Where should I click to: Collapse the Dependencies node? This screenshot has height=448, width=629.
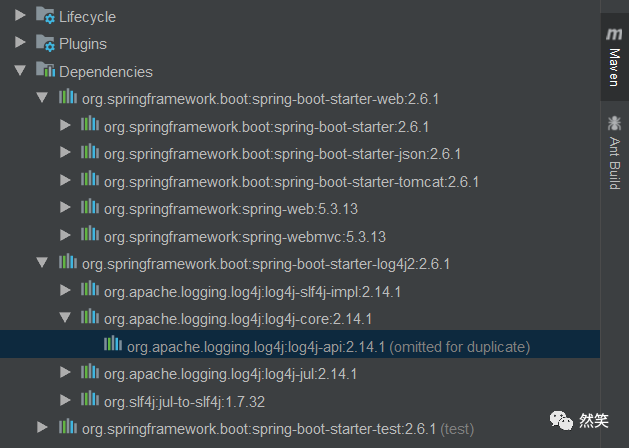[x=20, y=71]
